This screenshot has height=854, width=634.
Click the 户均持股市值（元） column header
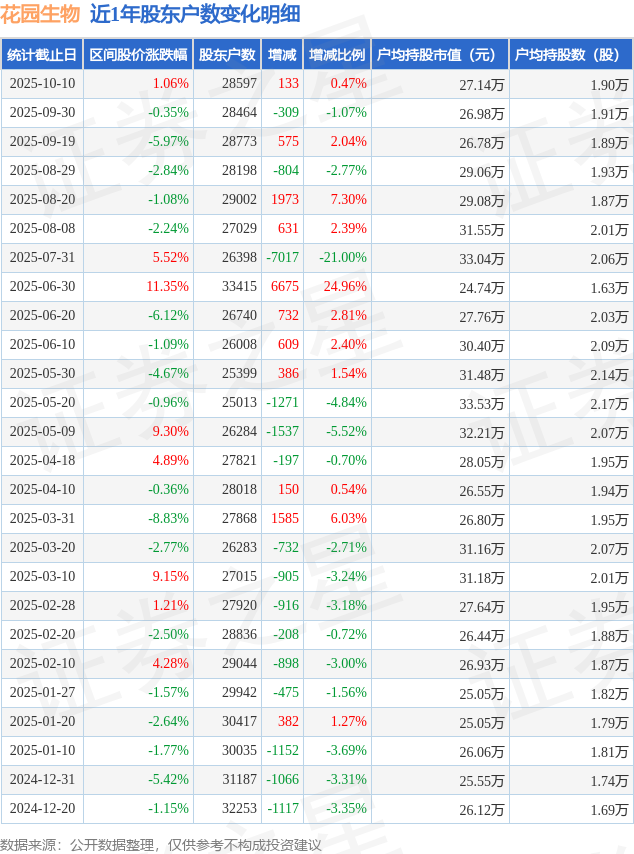point(440,55)
